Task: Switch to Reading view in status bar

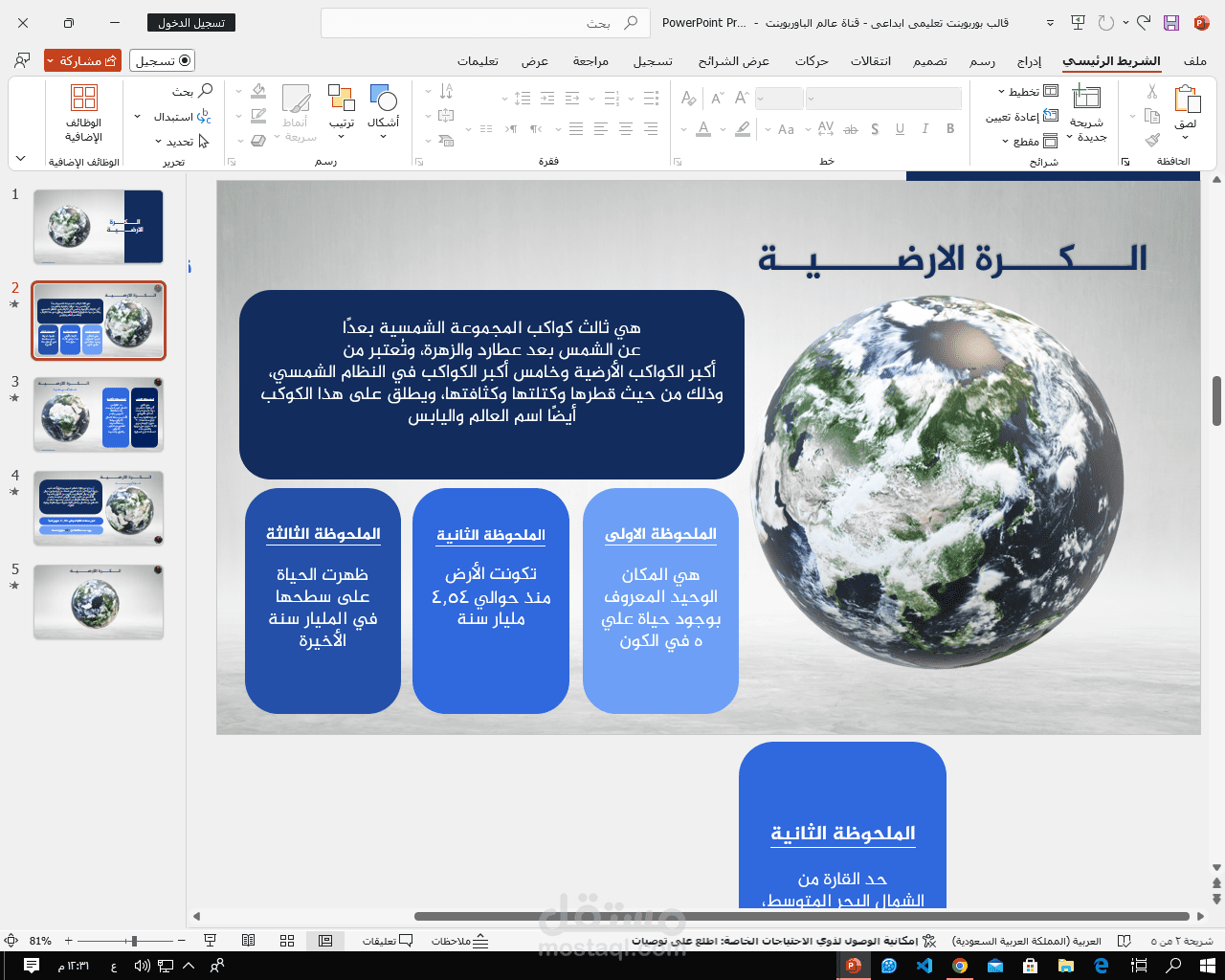Action: pyautogui.click(x=249, y=941)
